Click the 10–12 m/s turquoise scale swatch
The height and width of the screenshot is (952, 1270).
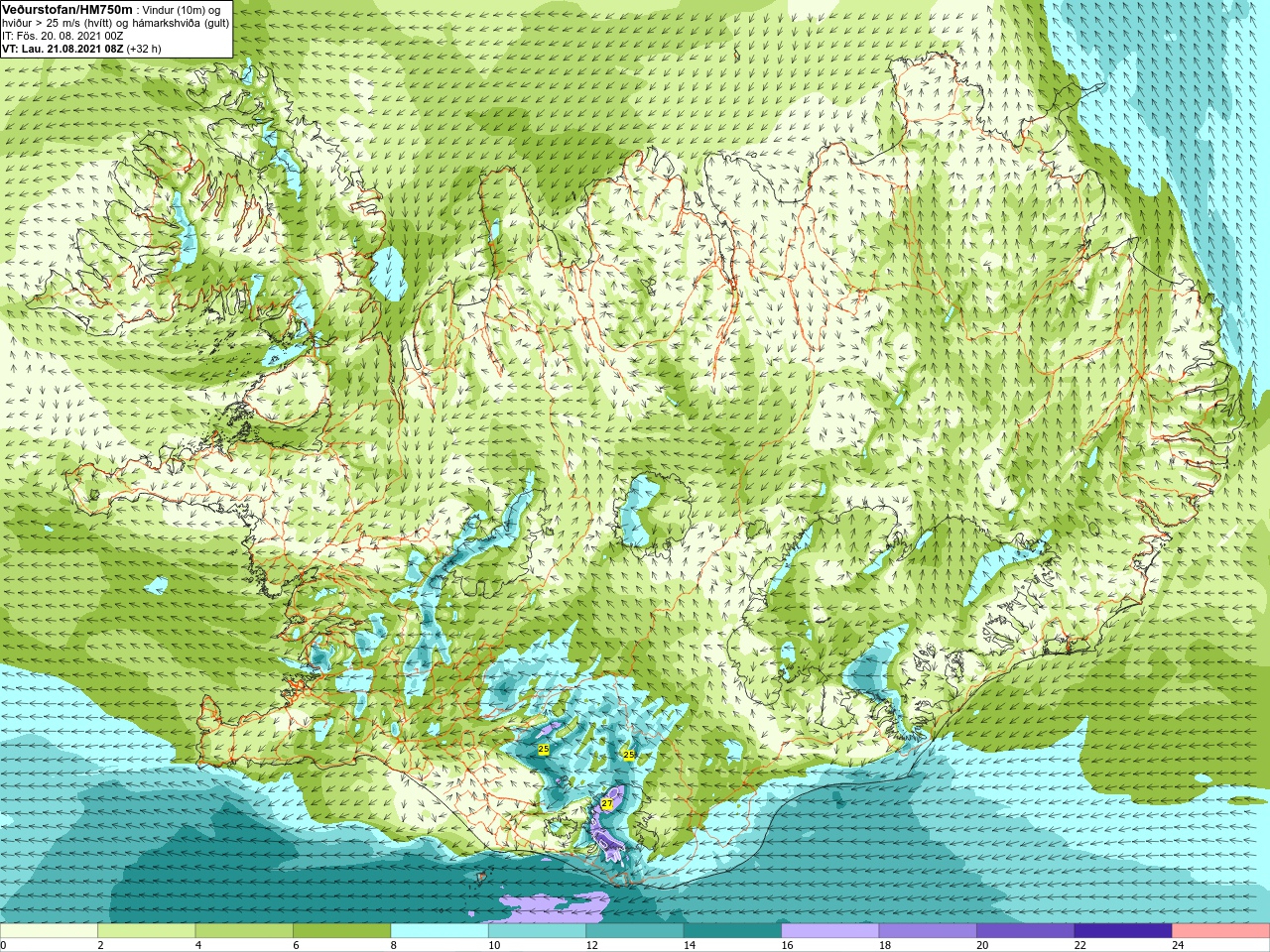(x=537, y=931)
